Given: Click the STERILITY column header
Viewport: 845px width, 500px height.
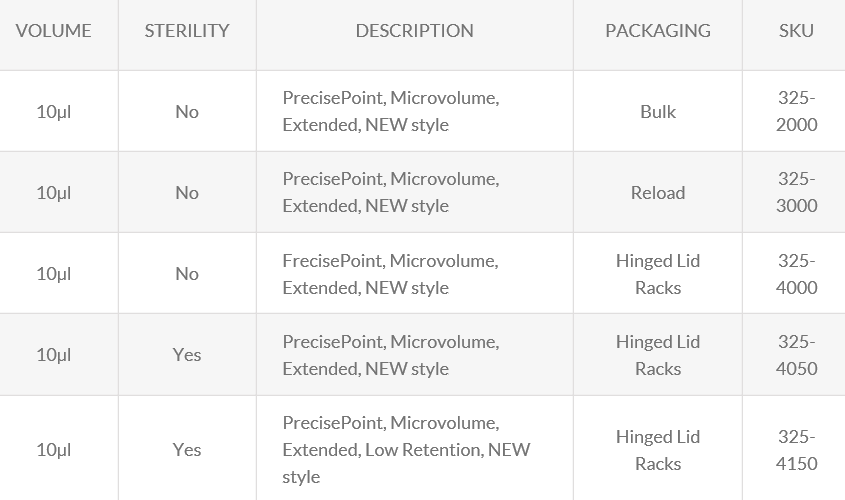Looking at the screenshot, I should point(187,31).
